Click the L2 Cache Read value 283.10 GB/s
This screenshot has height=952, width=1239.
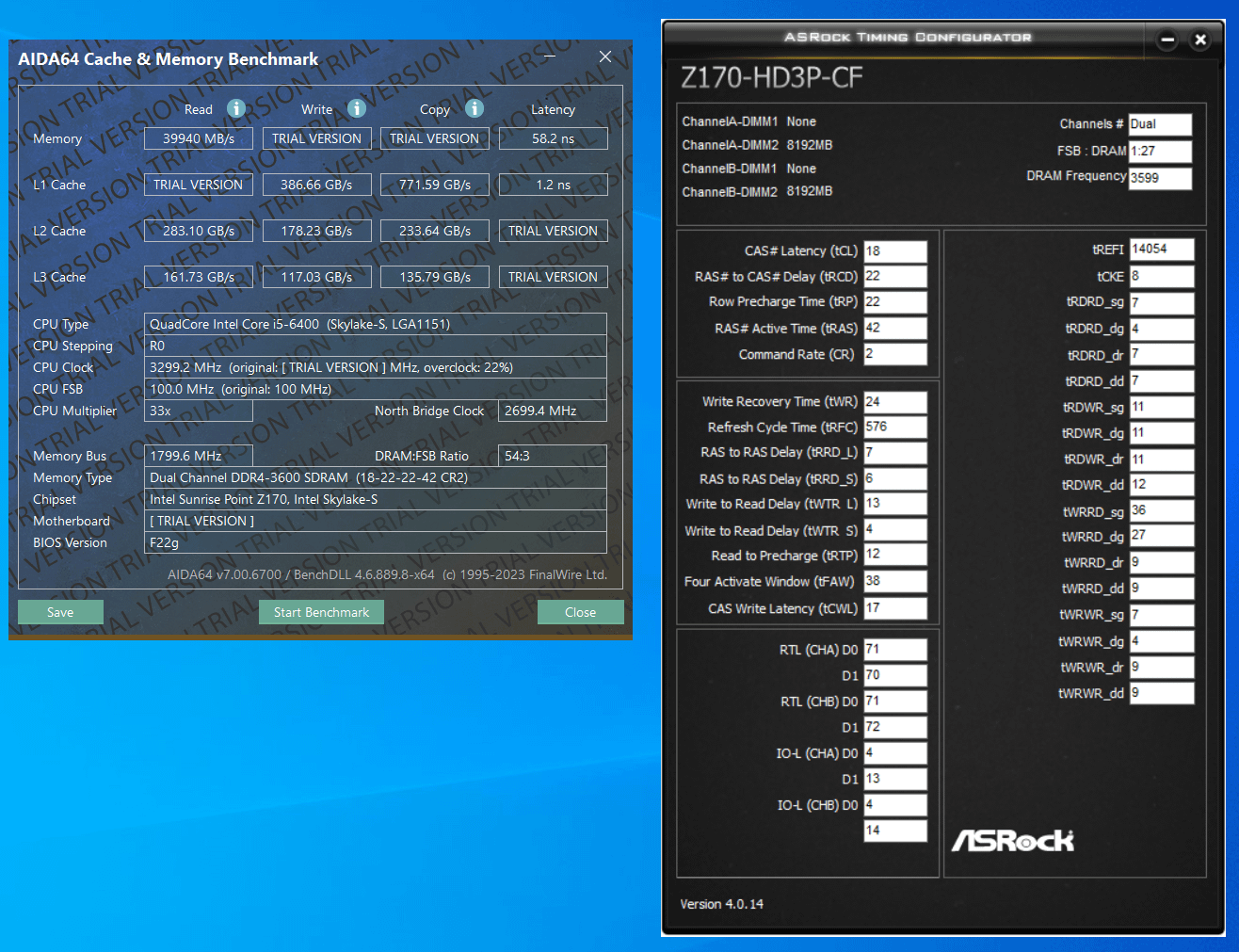pos(199,231)
